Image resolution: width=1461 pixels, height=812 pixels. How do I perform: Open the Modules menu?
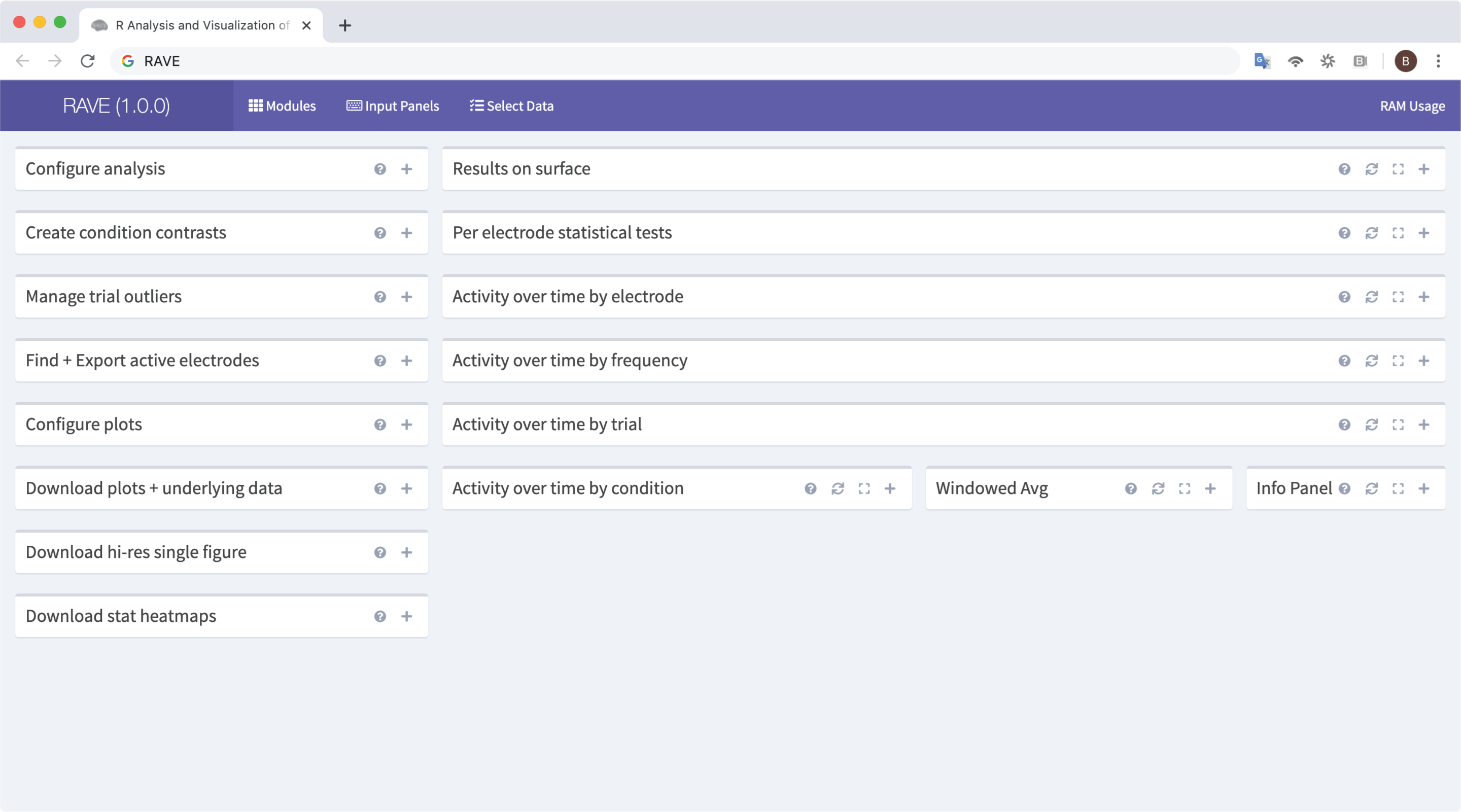[282, 106]
